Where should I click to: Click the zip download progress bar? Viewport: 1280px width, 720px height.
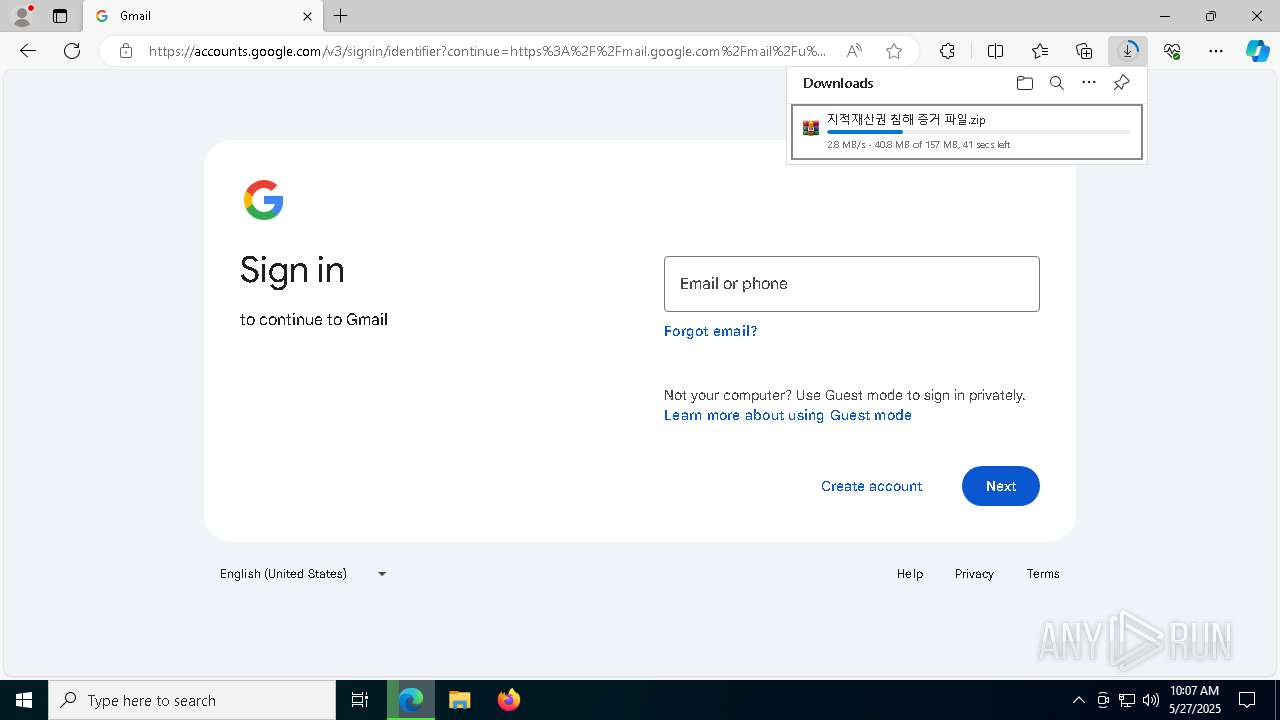979,132
